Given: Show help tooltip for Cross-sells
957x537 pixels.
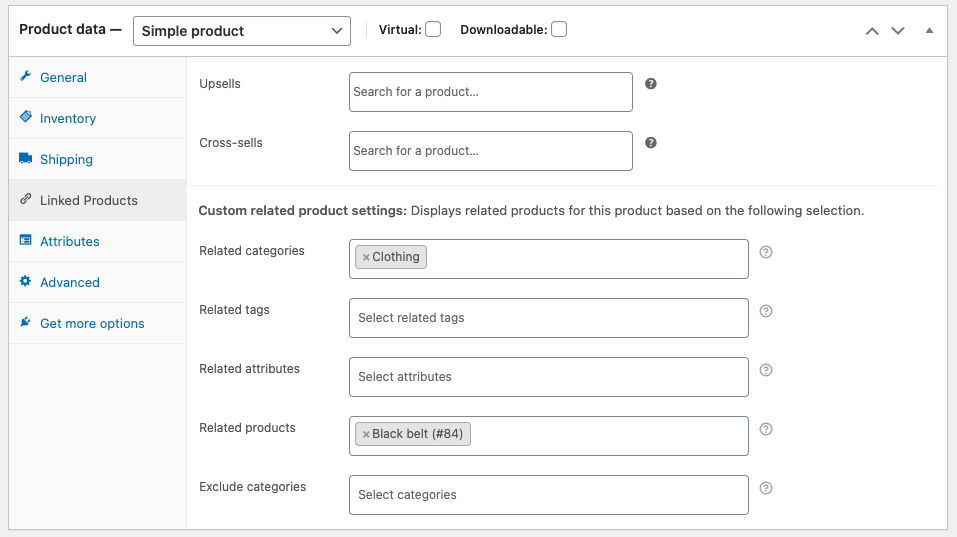Looking at the screenshot, I should coord(651,143).
